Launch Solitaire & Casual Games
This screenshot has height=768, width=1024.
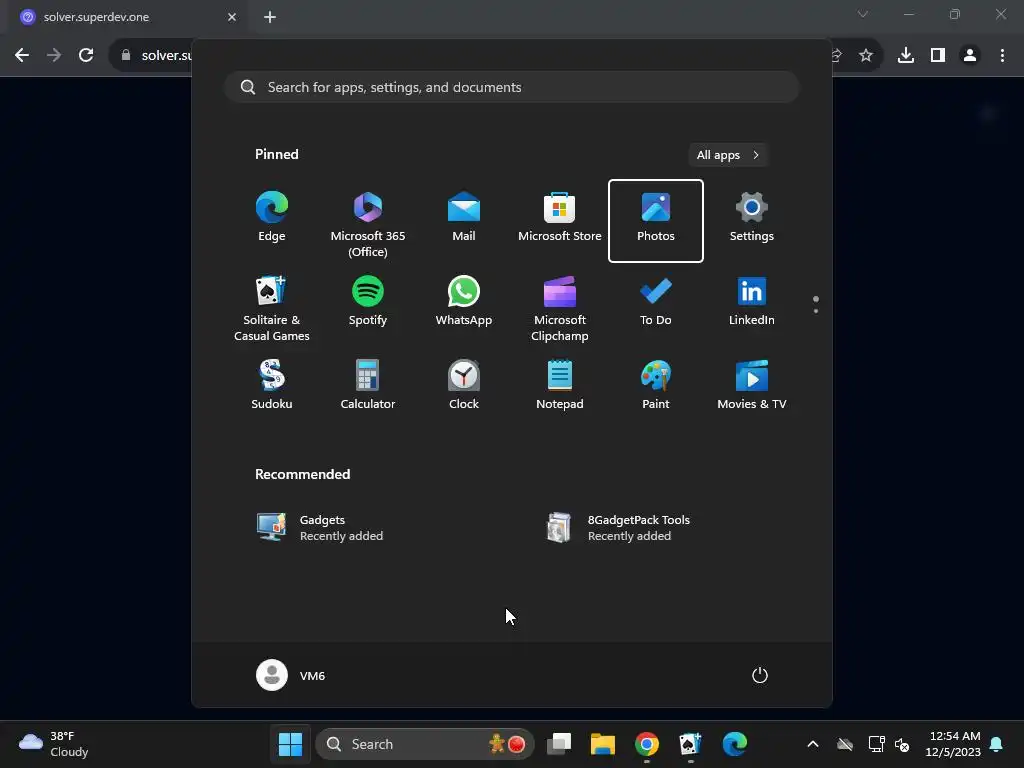coord(272,307)
